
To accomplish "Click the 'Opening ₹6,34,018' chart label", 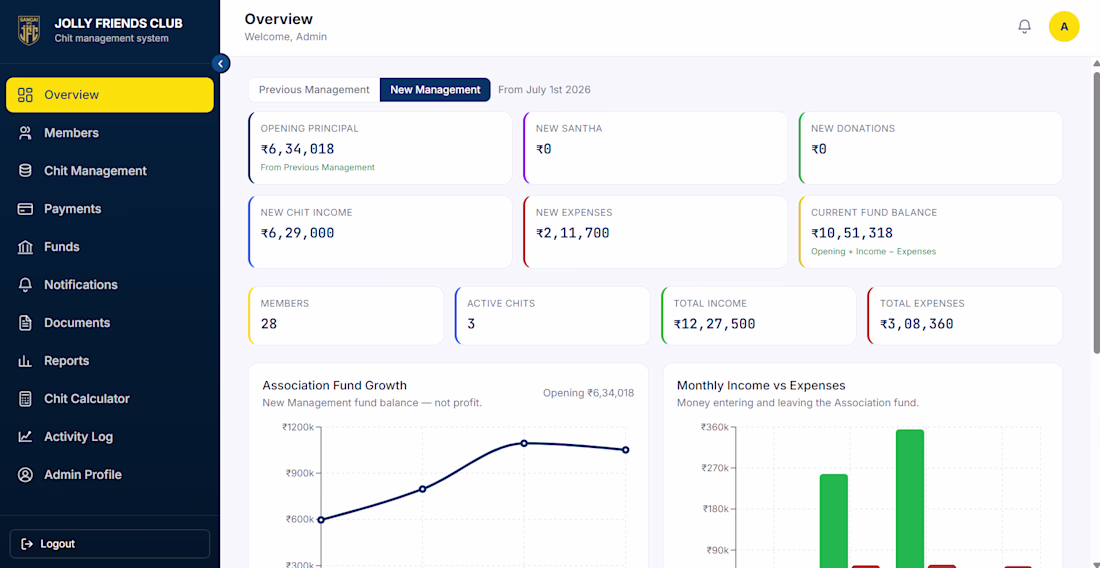I will 589,393.
